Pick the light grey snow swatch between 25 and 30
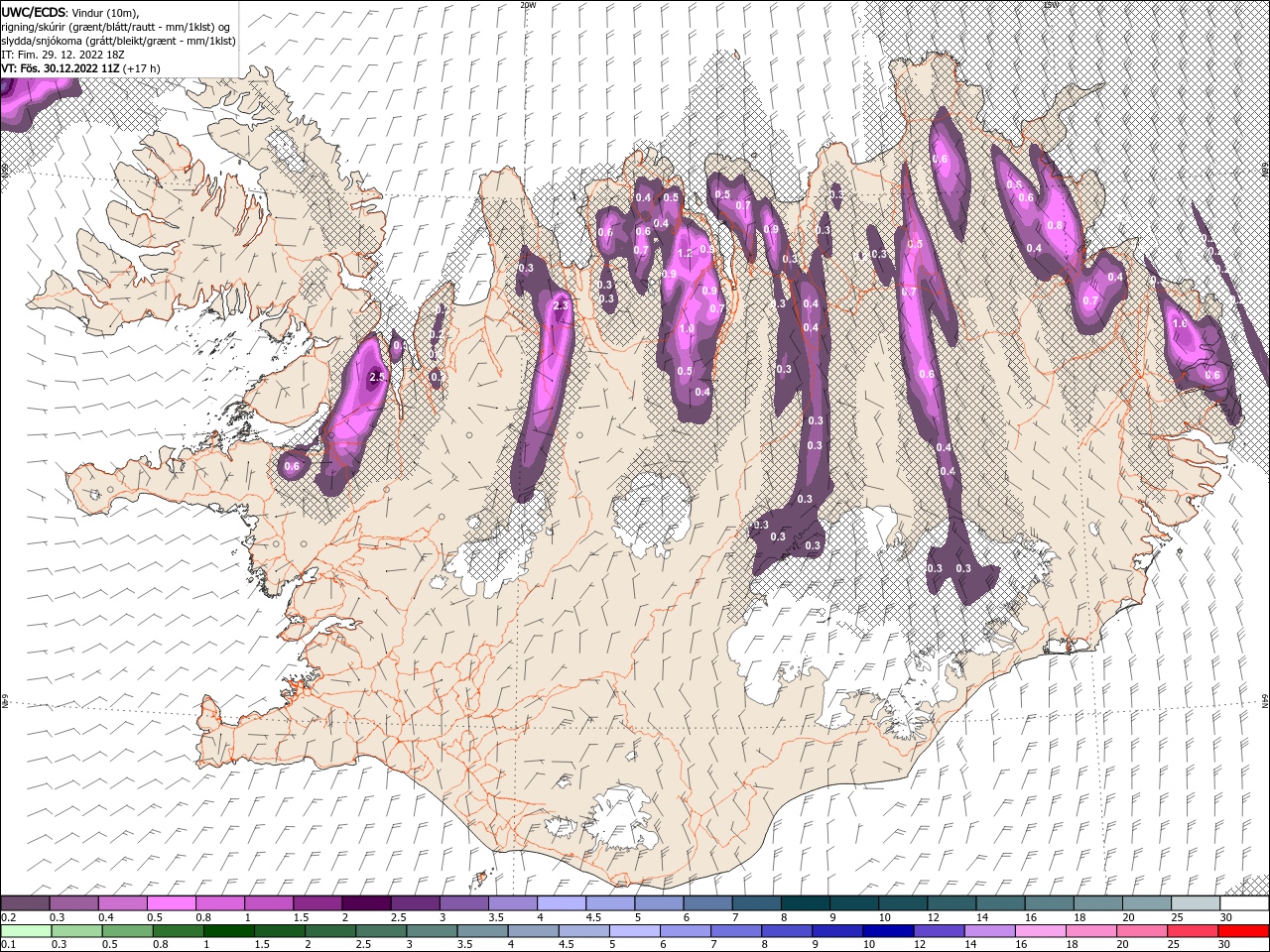Image resolution: width=1270 pixels, height=952 pixels. [1196, 903]
